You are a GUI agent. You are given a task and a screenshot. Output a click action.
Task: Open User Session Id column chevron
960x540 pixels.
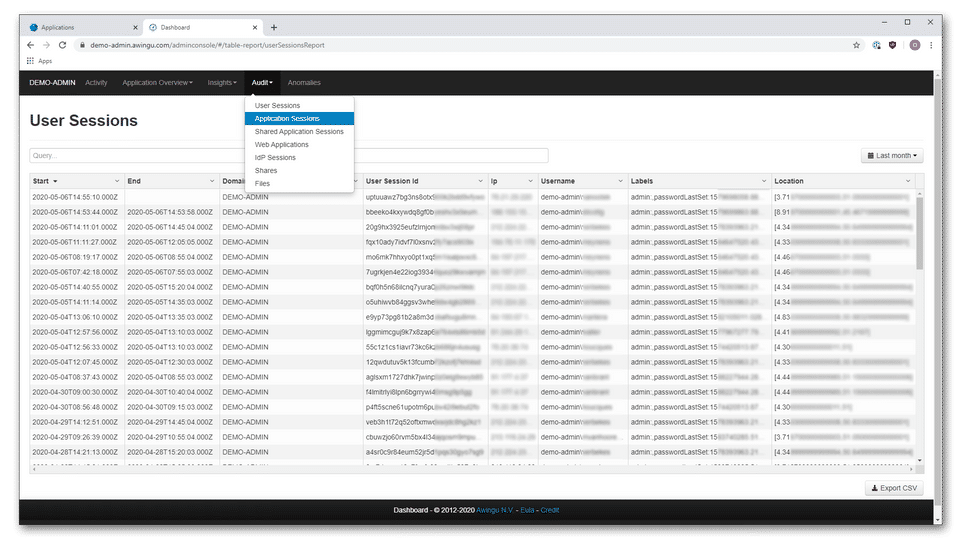coord(481,181)
